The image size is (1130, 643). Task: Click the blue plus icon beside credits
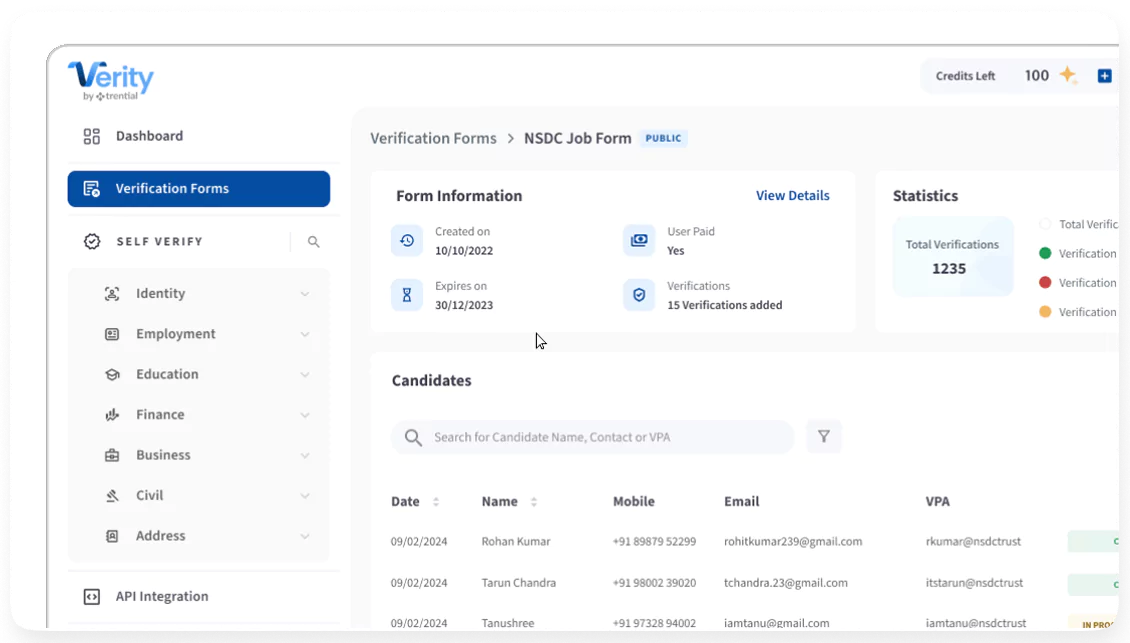click(x=1104, y=76)
